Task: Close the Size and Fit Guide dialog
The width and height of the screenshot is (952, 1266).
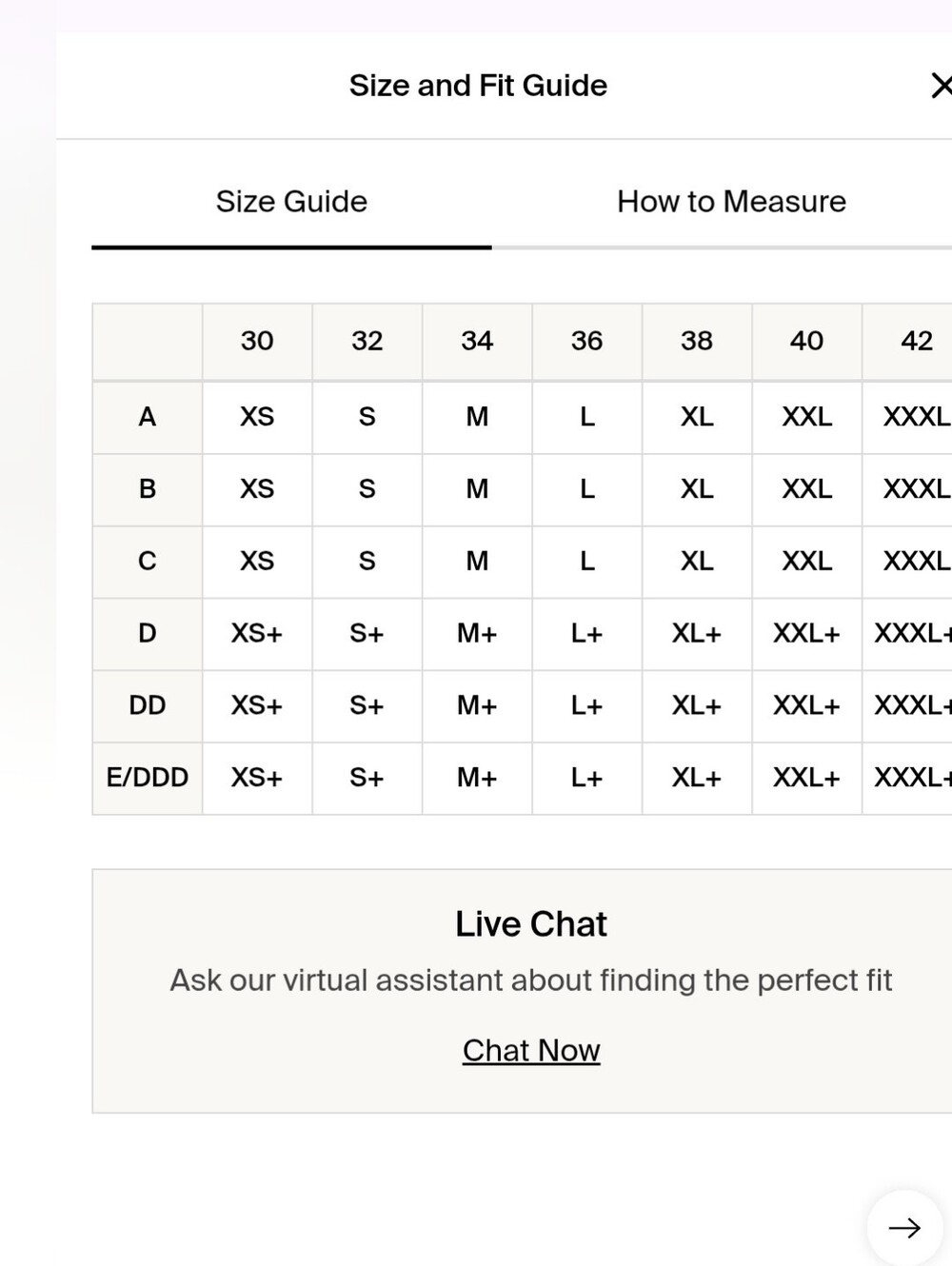Action: (942, 86)
